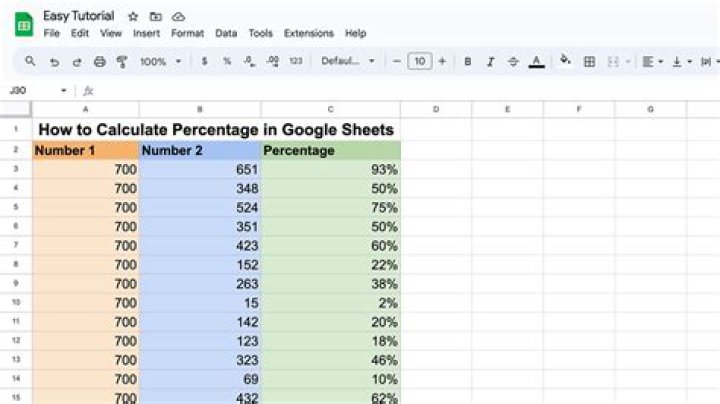This screenshot has width=720, height=404.
Task: Click the move to folder icon
Action: (x=156, y=17)
